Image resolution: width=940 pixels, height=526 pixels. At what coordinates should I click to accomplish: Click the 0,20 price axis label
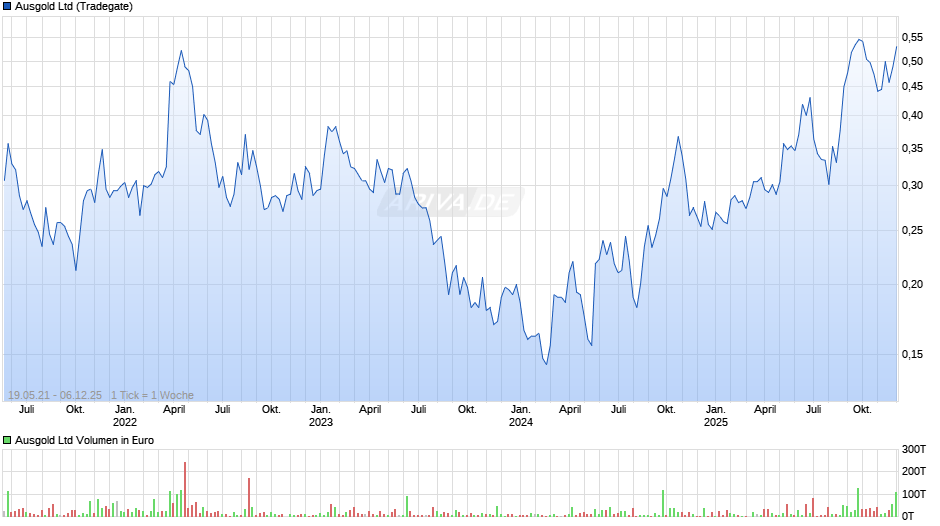(x=912, y=284)
